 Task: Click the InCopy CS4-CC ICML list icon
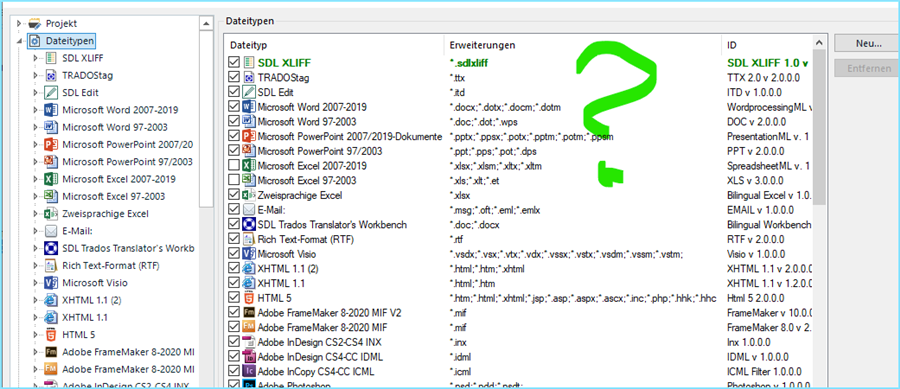click(249, 372)
